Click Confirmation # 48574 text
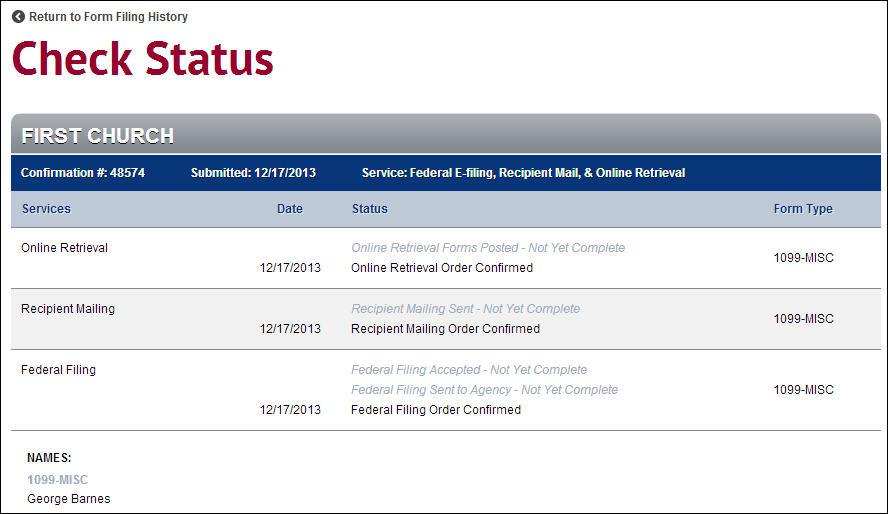The width and height of the screenshot is (888, 514). [x=83, y=173]
